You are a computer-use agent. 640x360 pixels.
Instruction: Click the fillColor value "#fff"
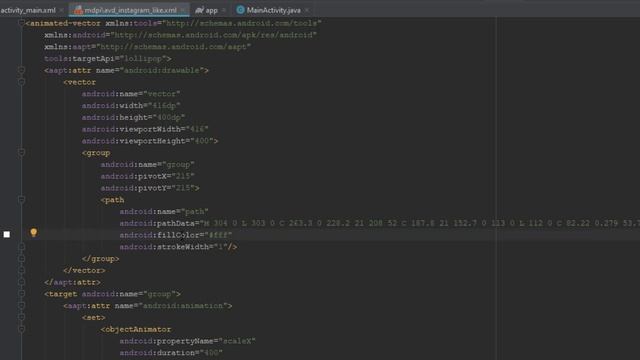pyautogui.click(x=220, y=235)
